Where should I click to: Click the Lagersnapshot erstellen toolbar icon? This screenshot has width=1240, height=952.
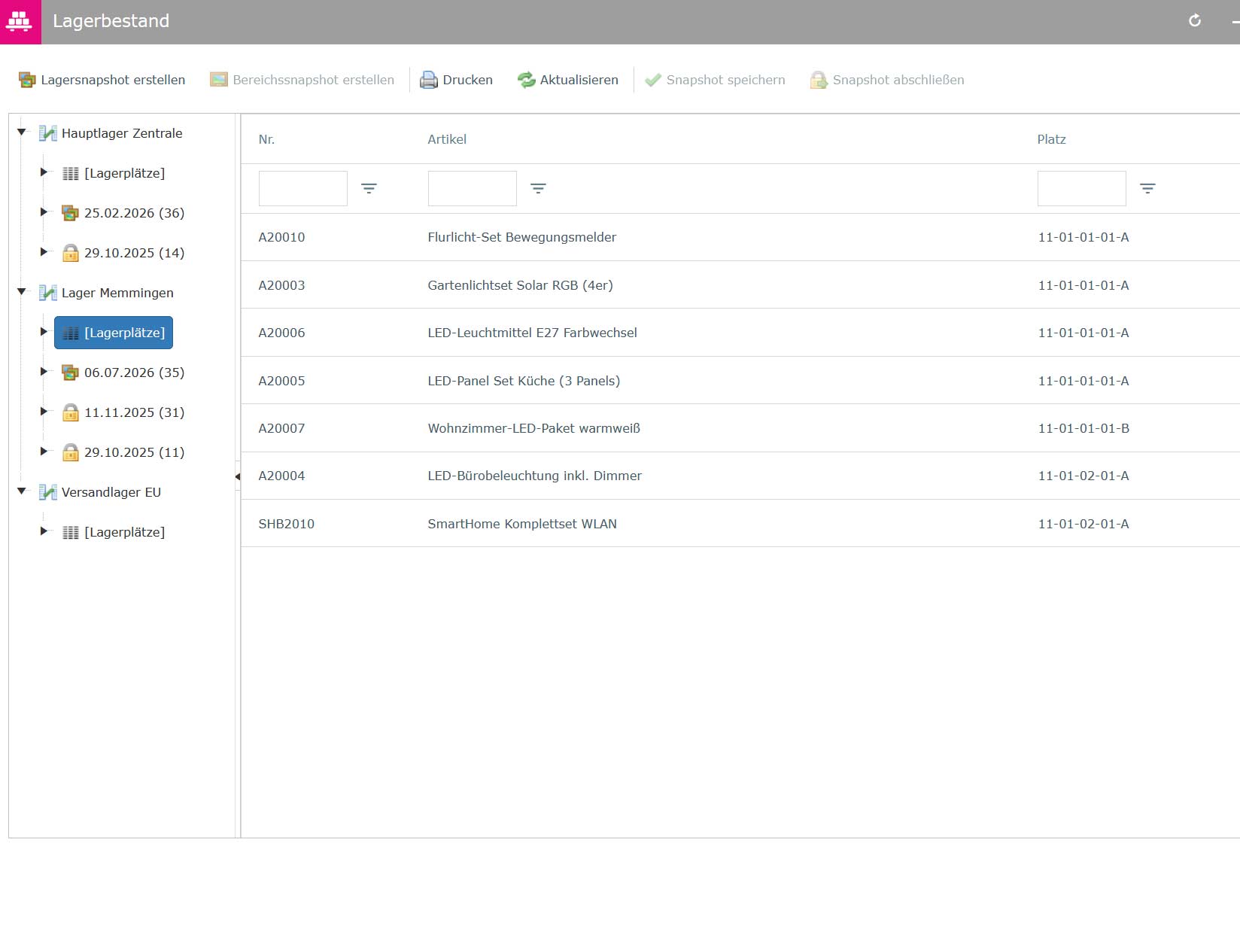coord(27,80)
